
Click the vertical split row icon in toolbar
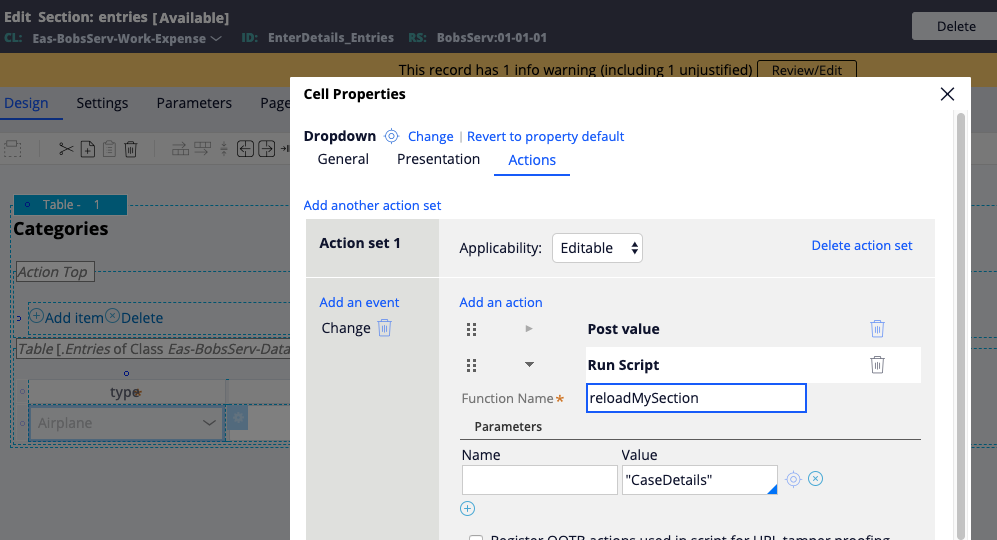[224, 149]
